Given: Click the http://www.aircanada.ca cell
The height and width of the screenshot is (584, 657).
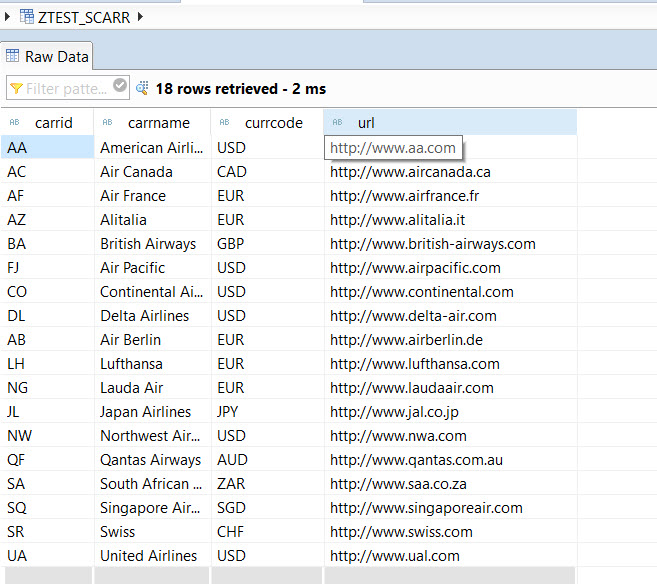Looking at the screenshot, I should (450, 171).
